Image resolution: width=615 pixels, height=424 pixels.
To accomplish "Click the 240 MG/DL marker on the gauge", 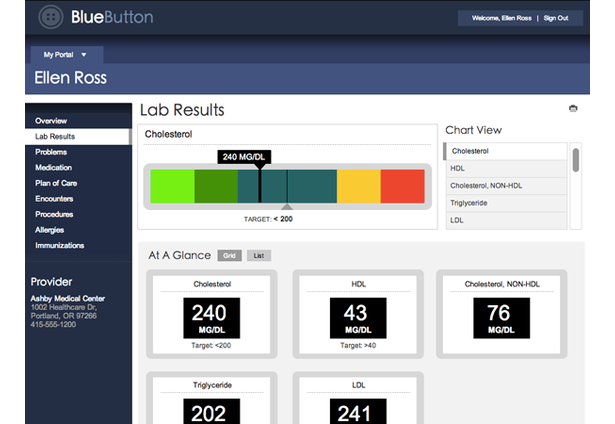I will [244, 157].
